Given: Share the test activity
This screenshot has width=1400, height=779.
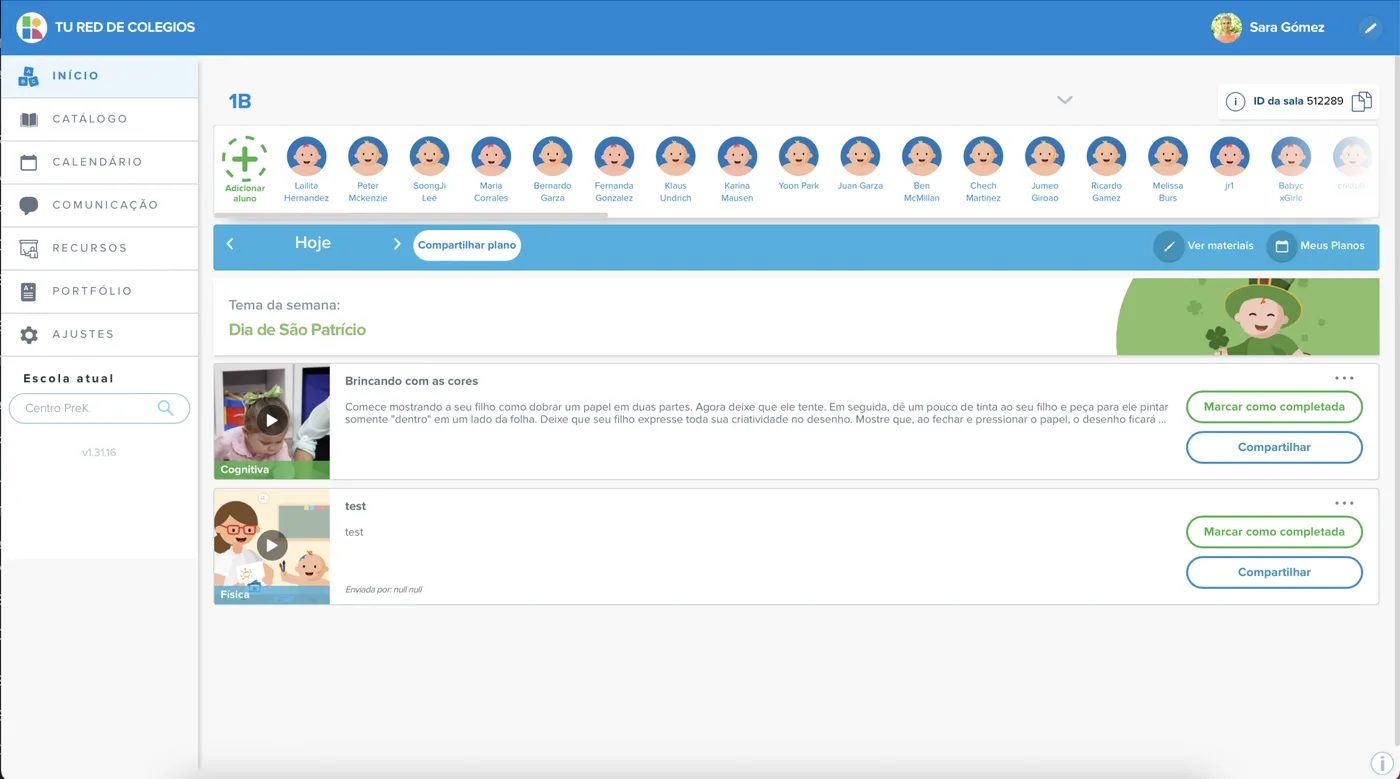Looking at the screenshot, I should coord(1274,572).
